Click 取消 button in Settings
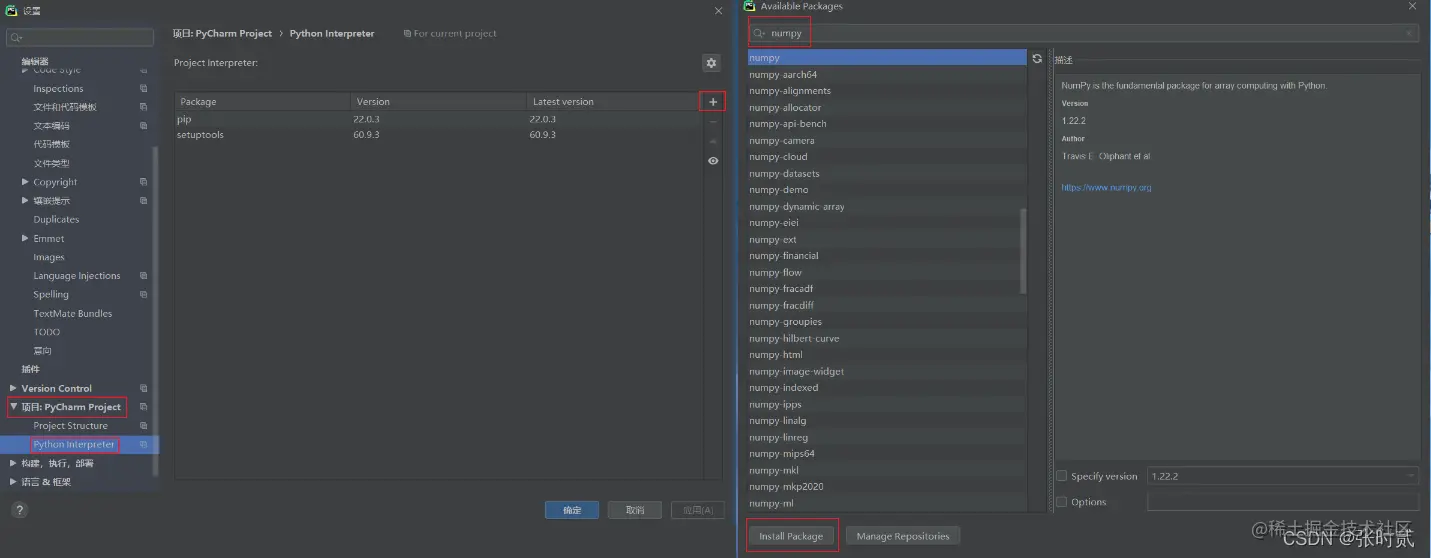1431x558 pixels. (x=635, y=510)
